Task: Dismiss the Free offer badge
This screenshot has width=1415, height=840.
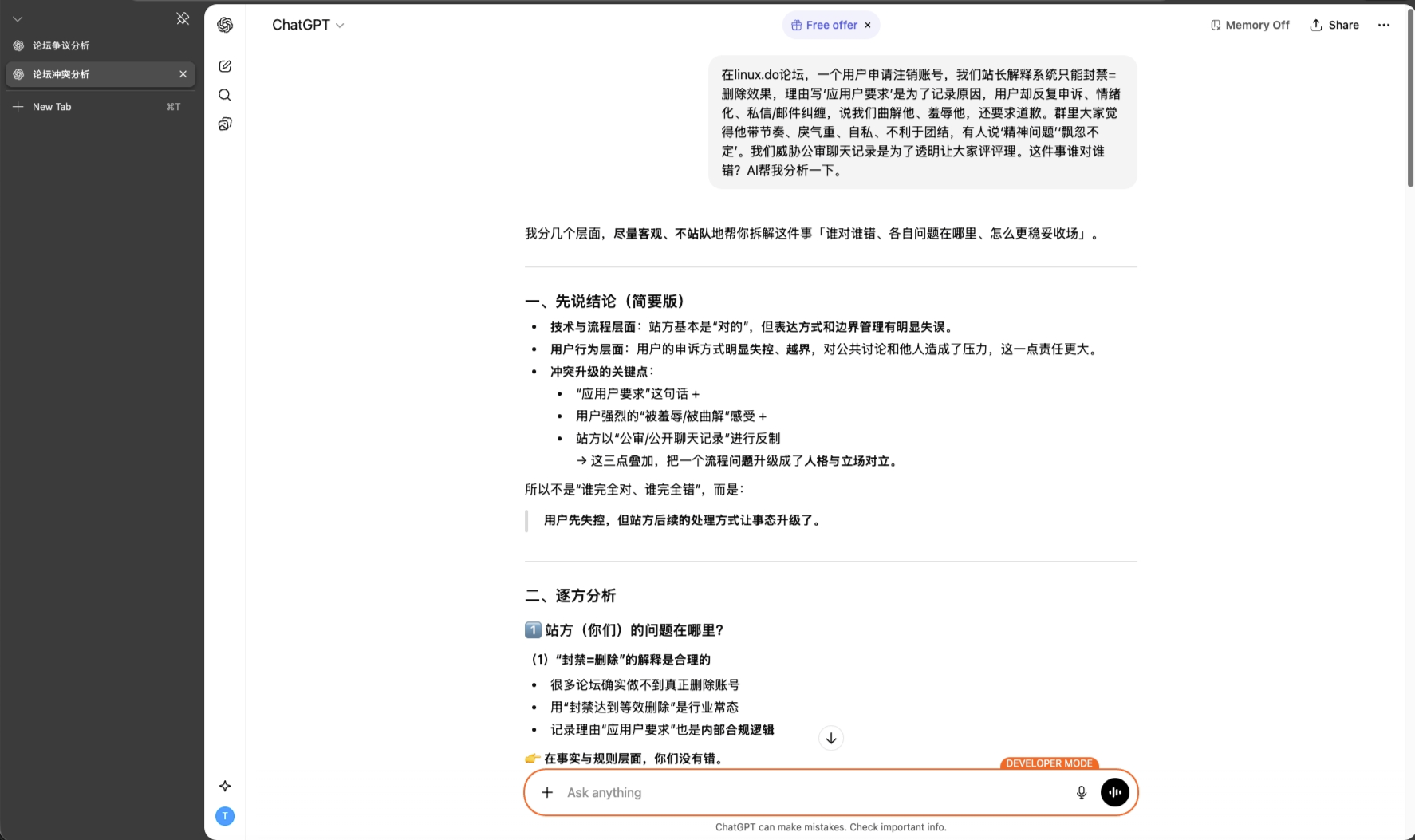Action: tap(868, 25)
